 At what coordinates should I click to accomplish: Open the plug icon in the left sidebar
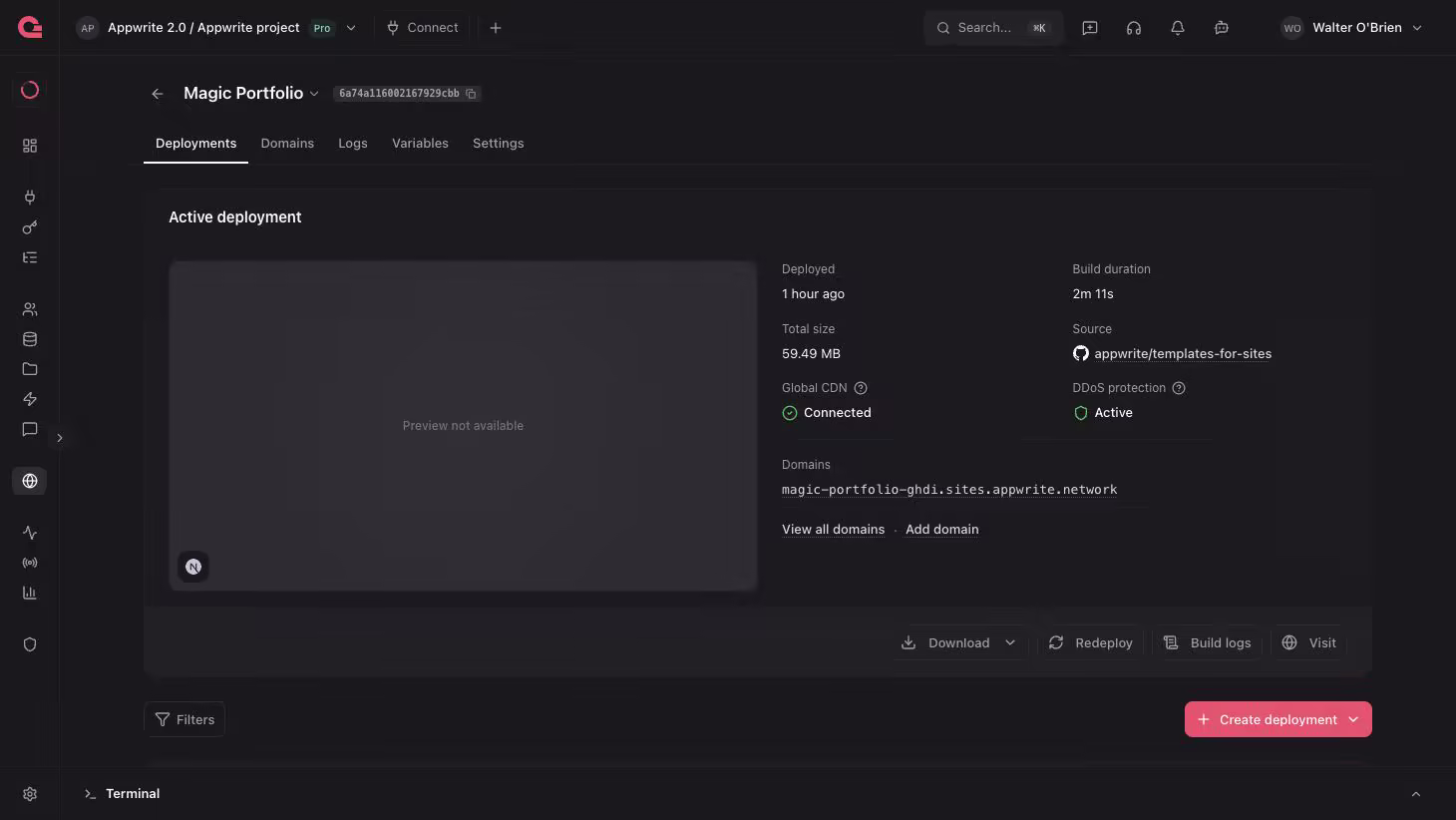point(30,198)
